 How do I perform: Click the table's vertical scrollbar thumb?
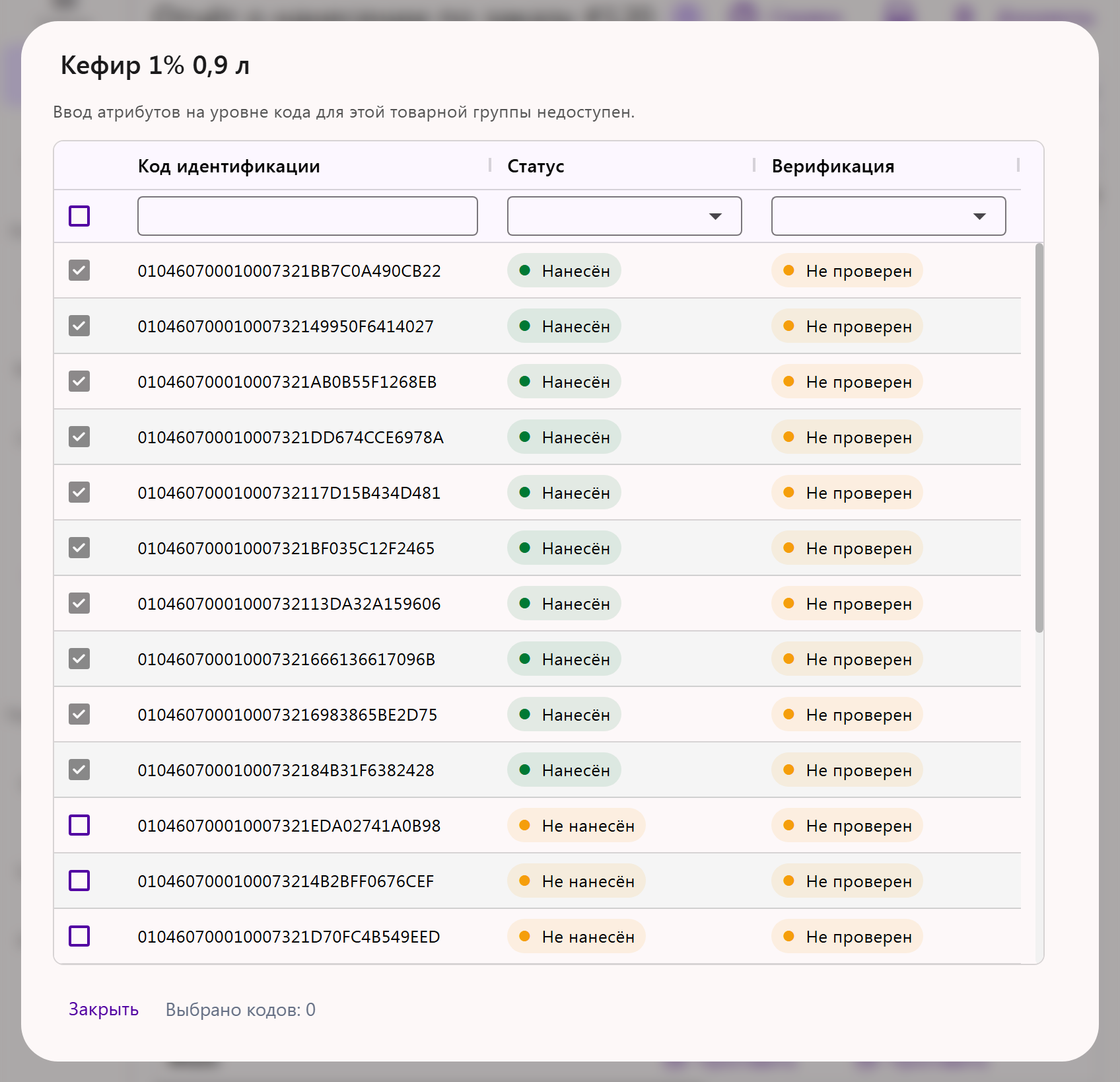tap(1039, 438)
